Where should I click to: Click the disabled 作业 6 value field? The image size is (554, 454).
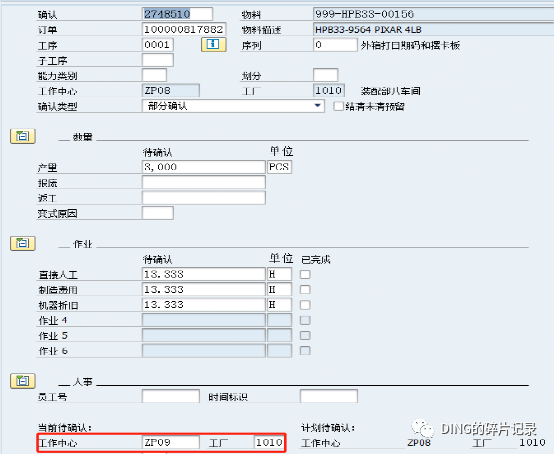[x=204, y=350]
